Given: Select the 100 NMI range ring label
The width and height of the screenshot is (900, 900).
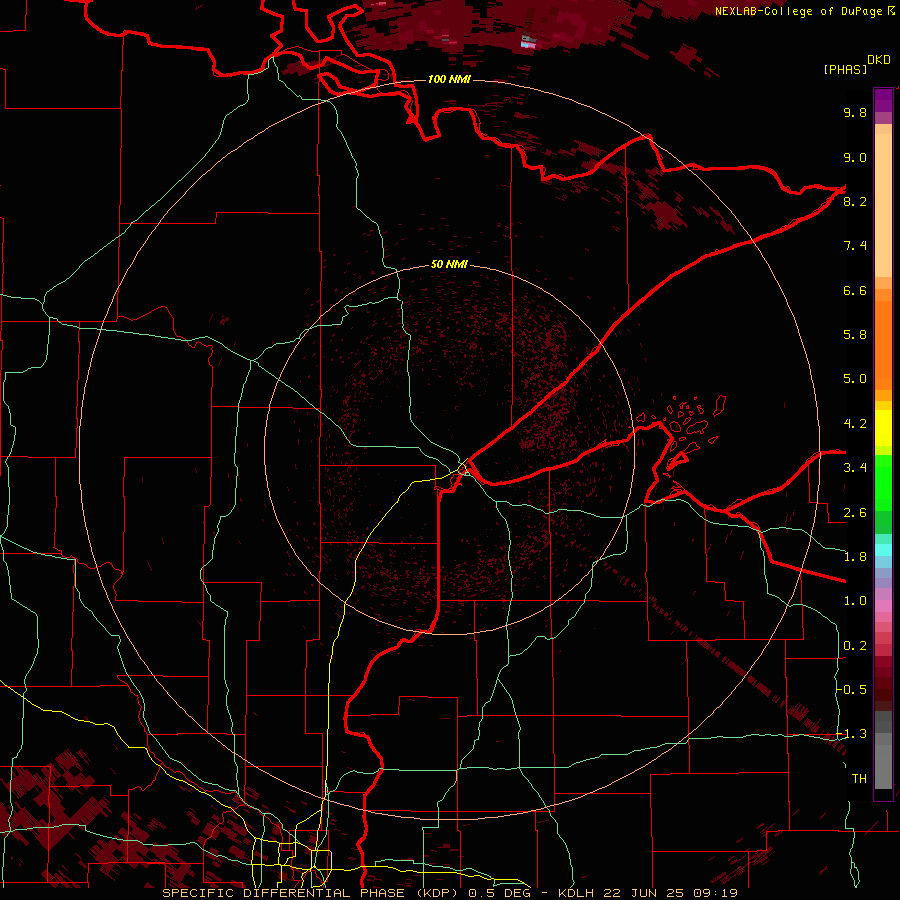Looking at the screenshot, I should [449, 79].
